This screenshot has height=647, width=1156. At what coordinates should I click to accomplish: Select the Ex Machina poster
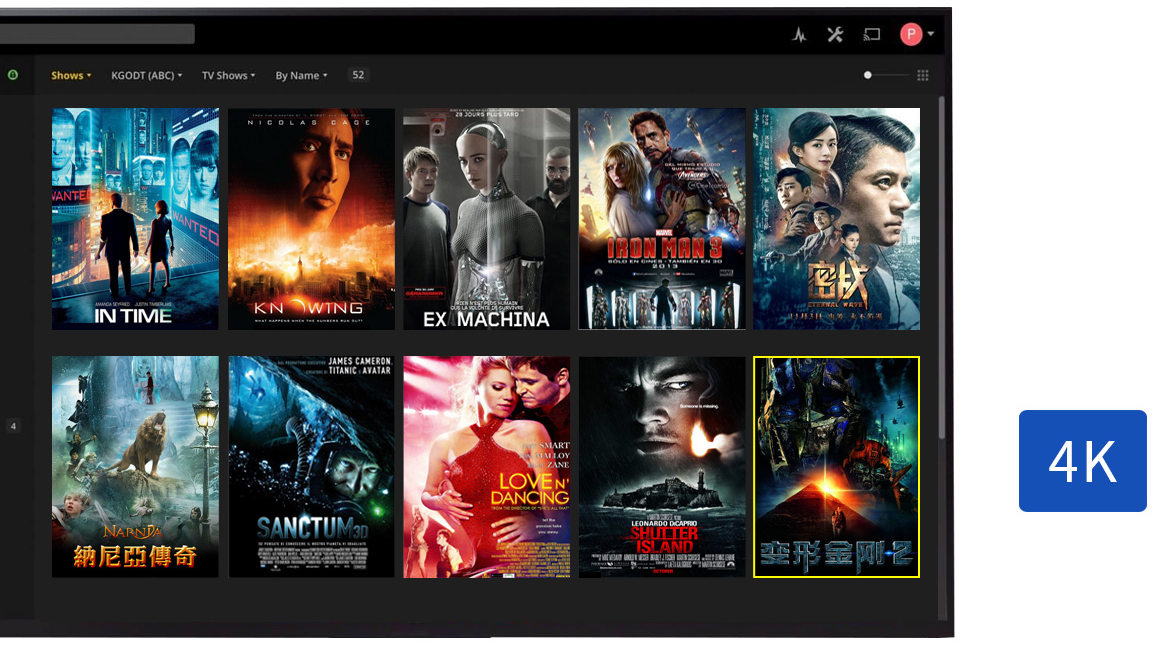tap(486, 219)
